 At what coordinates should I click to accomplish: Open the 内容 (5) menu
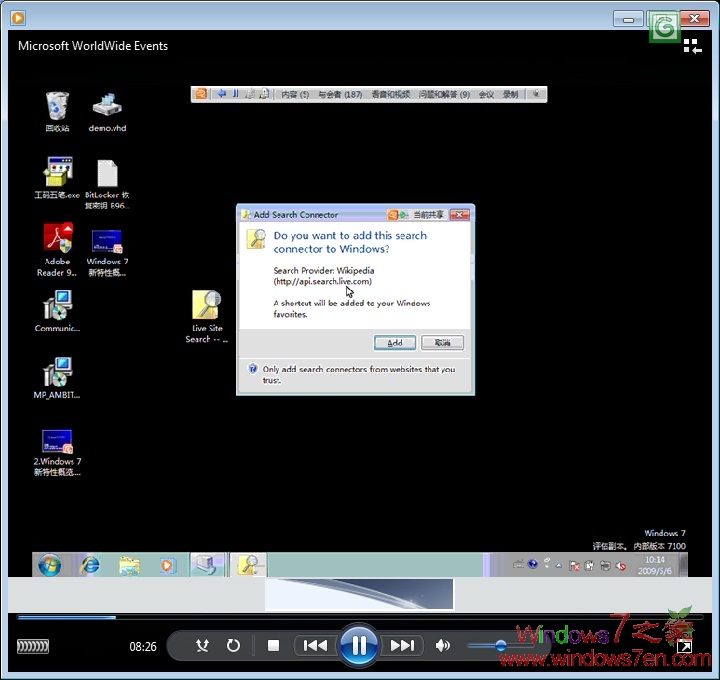[x=295, y=94]
